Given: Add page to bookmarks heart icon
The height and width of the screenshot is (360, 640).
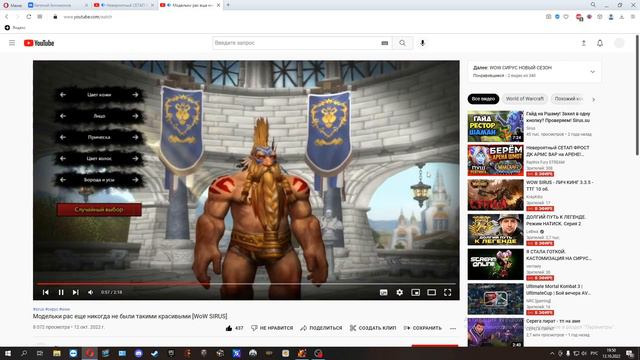Looking at the screenshot, I should (x=566, y=17).
